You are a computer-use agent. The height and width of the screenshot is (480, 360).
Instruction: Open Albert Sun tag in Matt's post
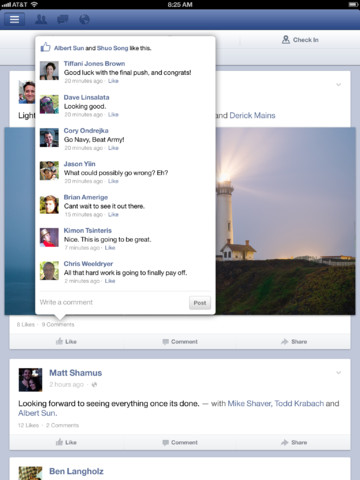coord(37,413)
